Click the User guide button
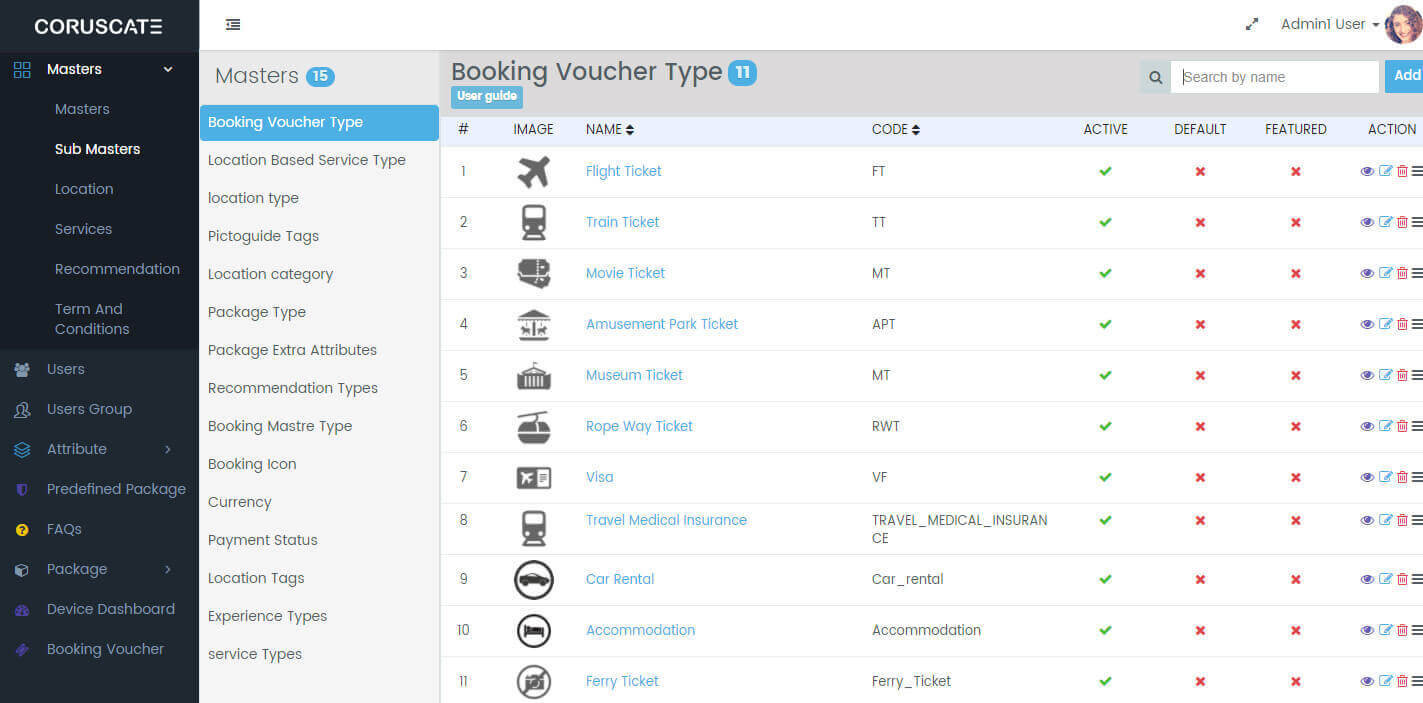This screenshot has width=1423, height=703. 487,97
